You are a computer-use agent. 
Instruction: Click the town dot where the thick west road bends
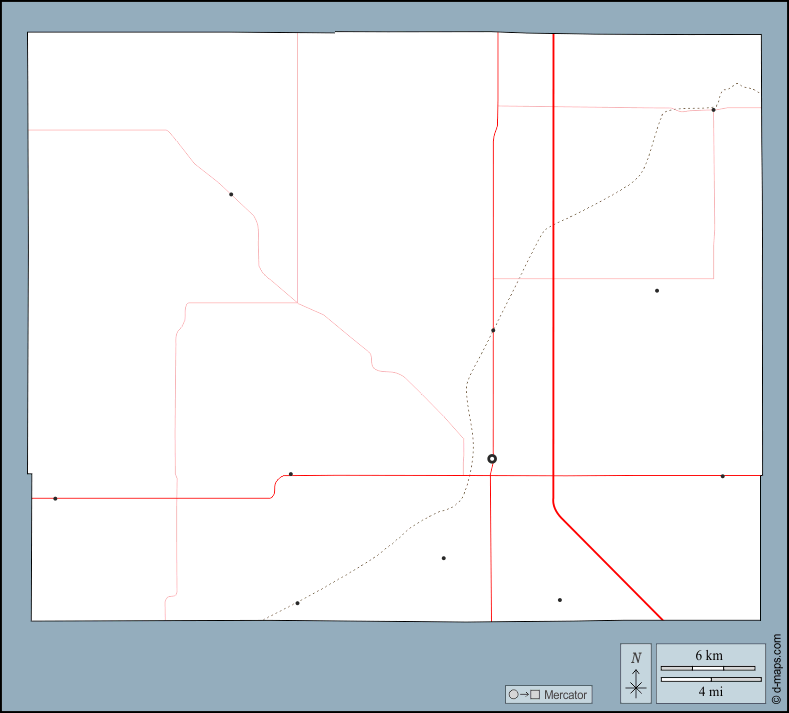point(291,474)
